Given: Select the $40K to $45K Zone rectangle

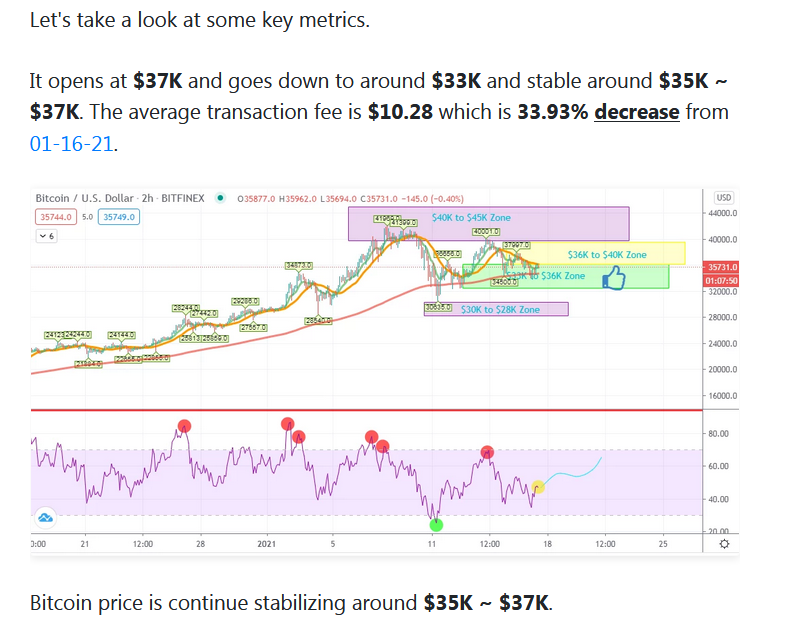Looking at the screenshot, I should click(488, 223).
